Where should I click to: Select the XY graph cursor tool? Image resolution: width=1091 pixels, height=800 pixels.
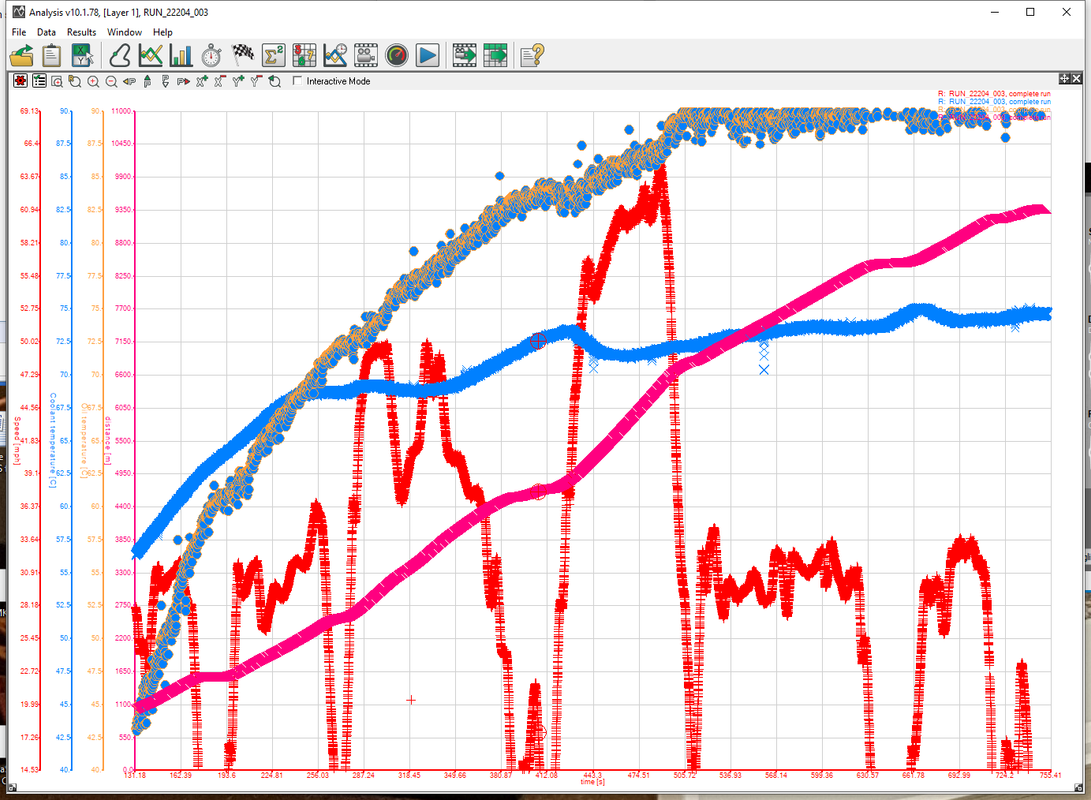82,56
